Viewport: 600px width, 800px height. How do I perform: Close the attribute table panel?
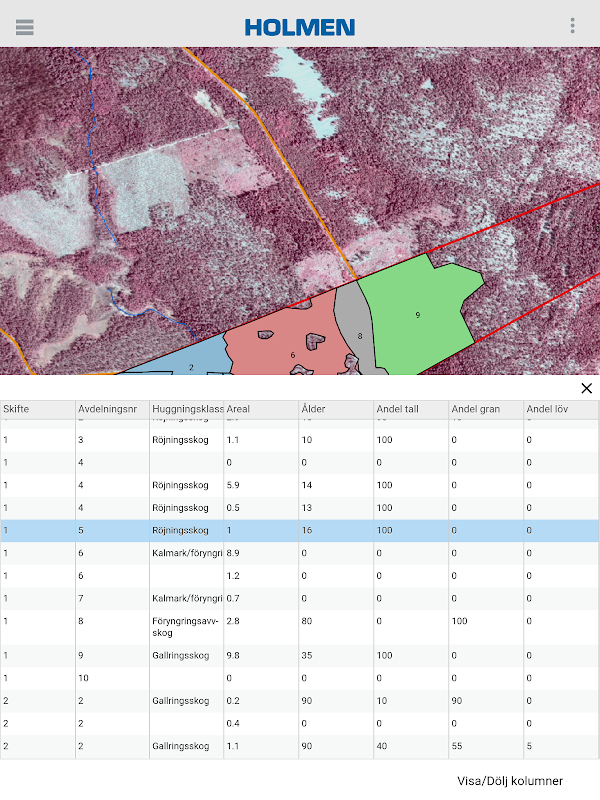(x=586, y=388)
